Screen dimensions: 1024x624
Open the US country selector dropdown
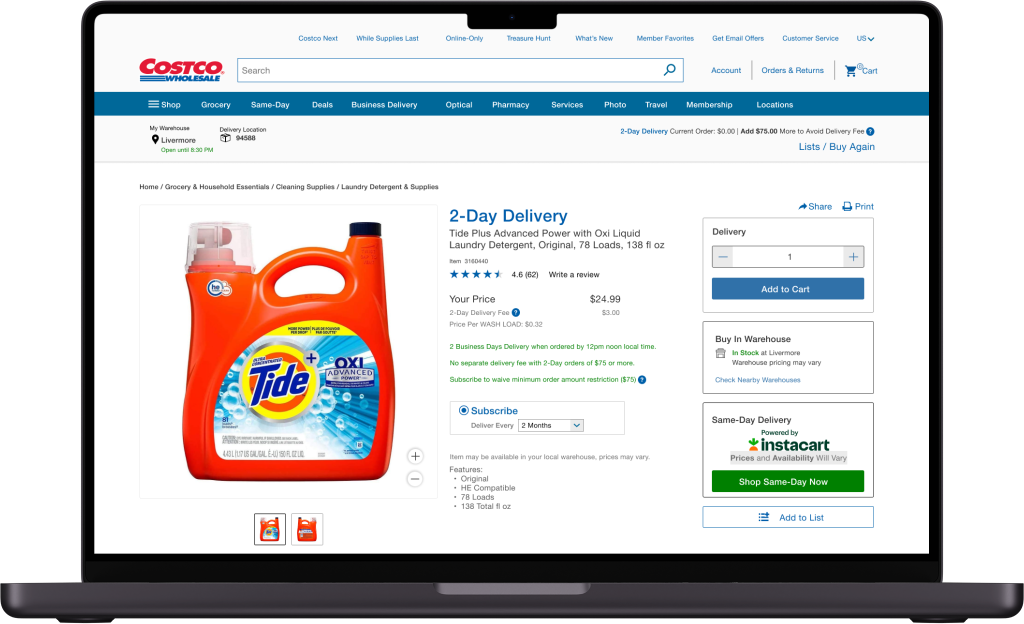(865, 39)
